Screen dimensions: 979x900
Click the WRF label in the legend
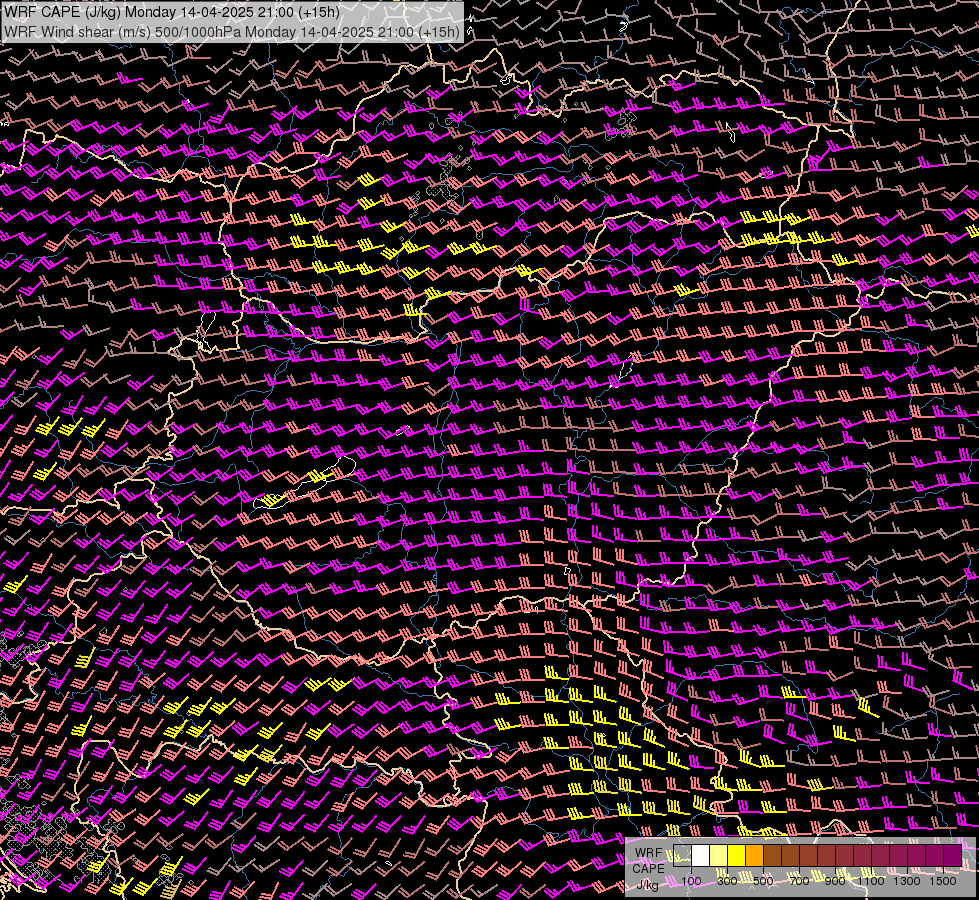[x=648, y=853]
